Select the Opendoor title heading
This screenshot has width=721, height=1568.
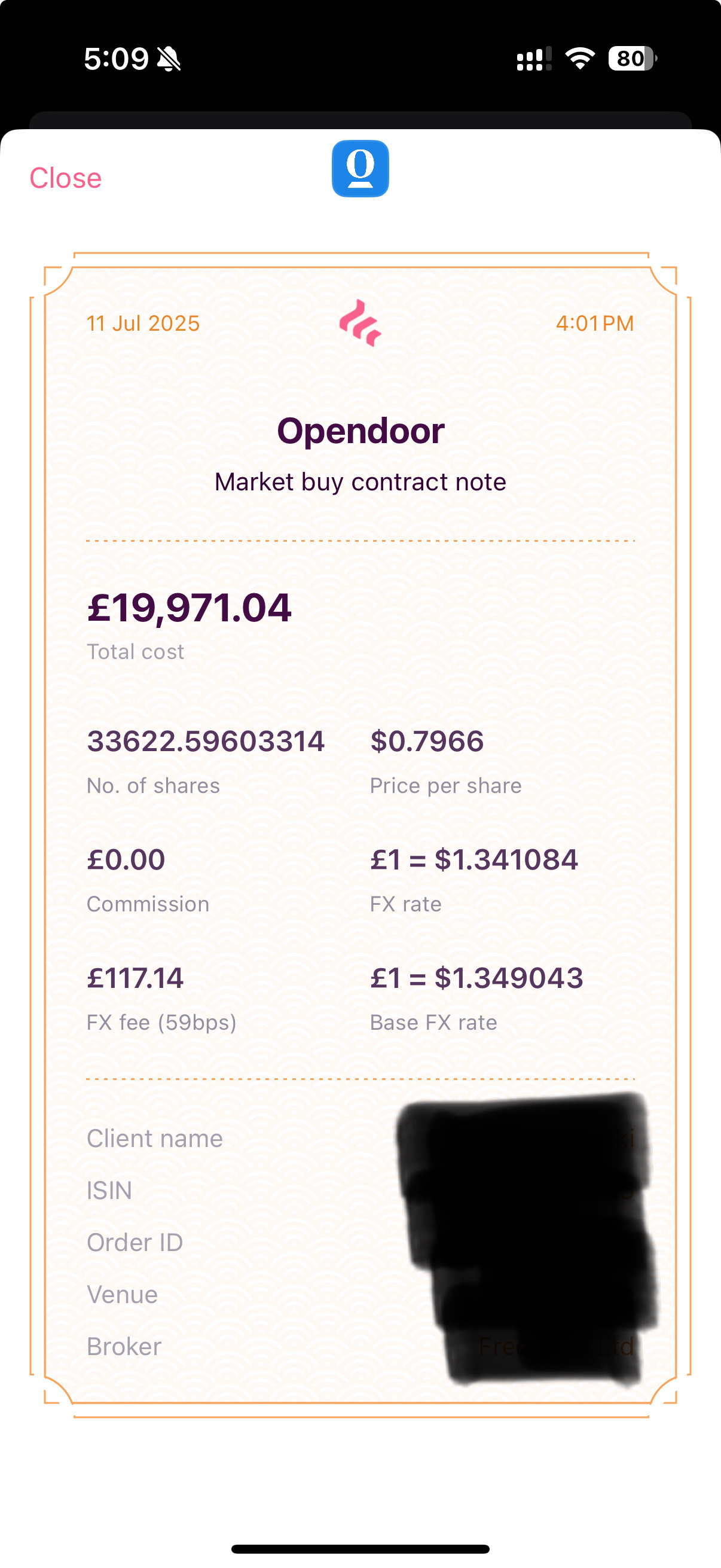tap(360, 431)
